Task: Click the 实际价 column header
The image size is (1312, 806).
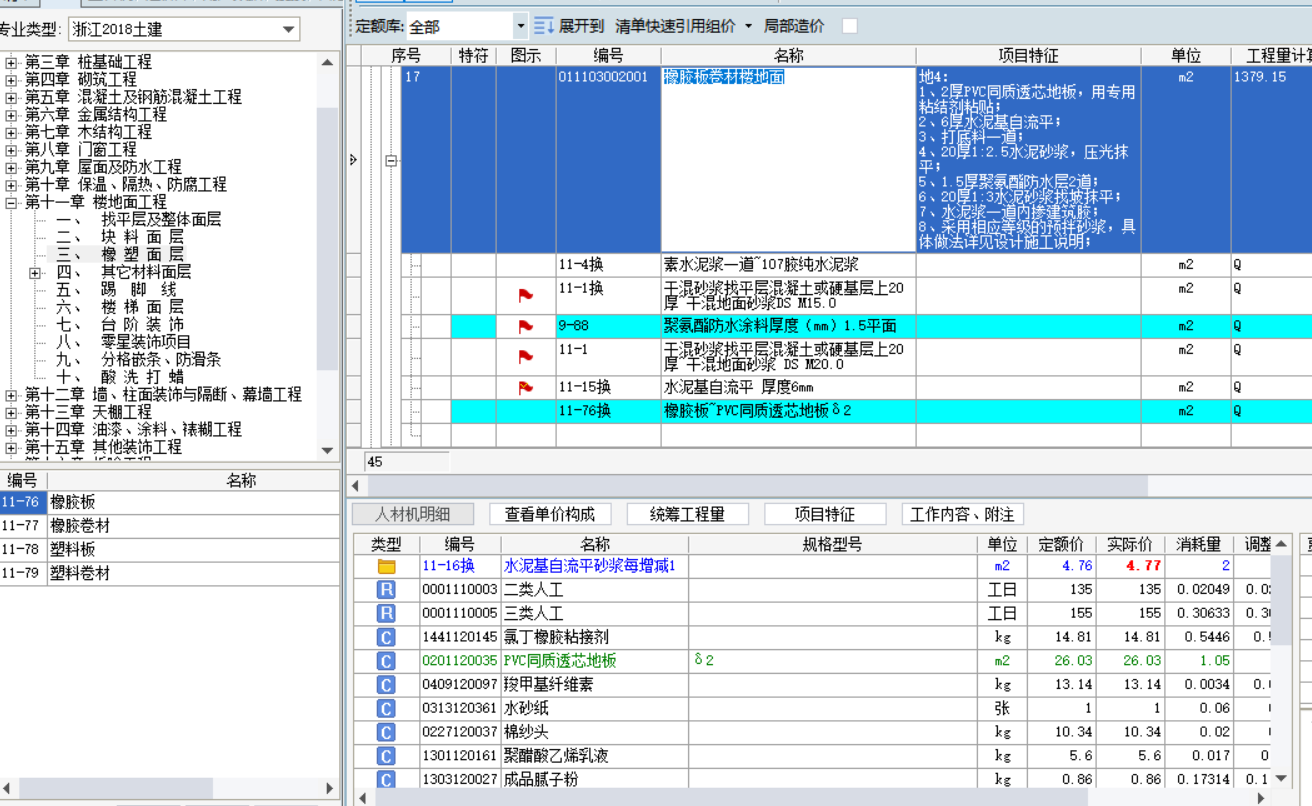Action: click(x=1132, y=544)
